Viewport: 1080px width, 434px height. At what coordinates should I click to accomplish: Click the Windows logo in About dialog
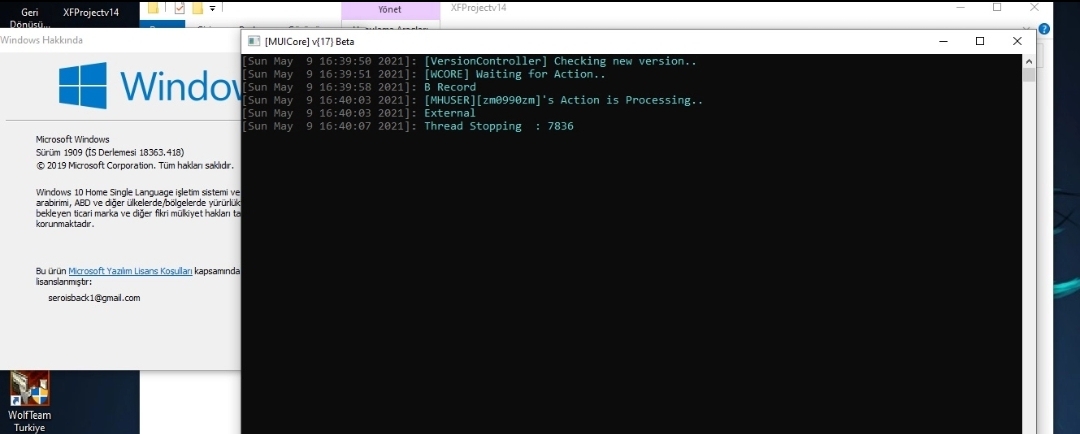(83, 85)
